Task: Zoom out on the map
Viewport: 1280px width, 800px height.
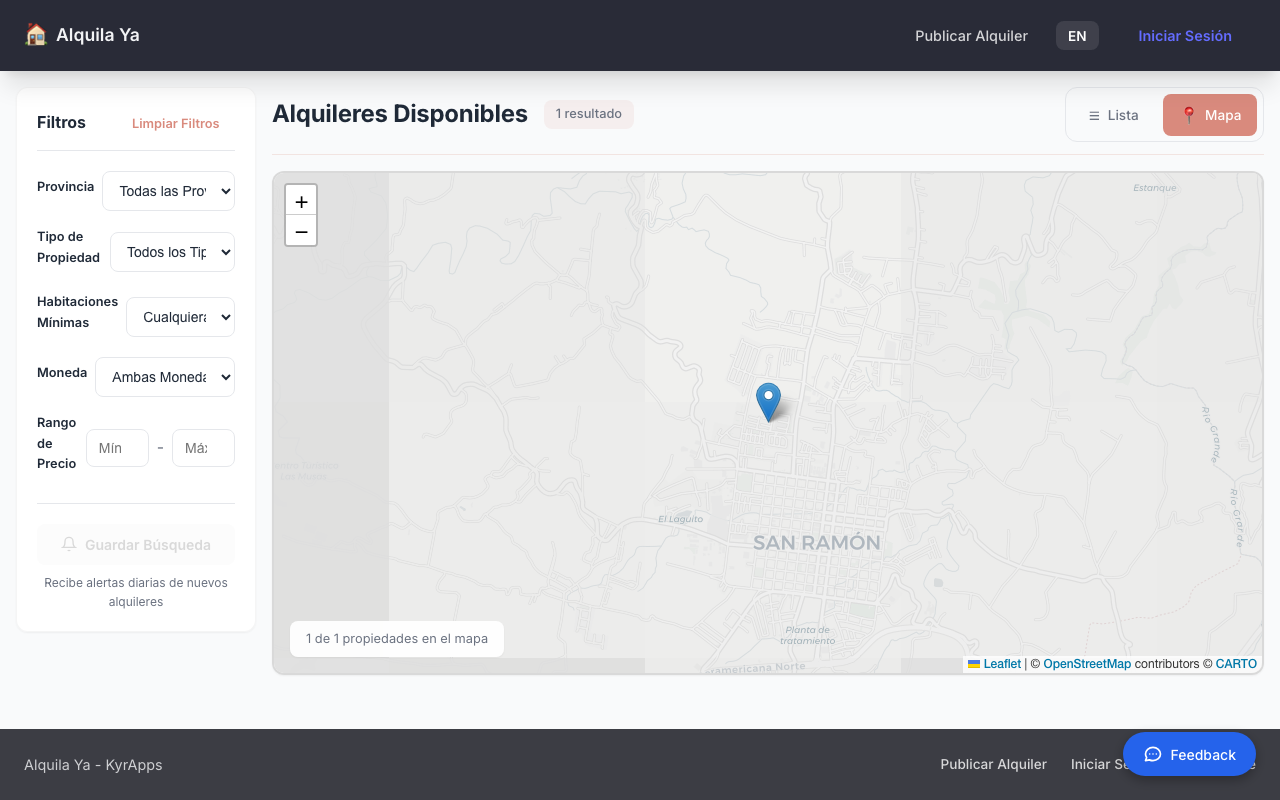Action: (x=301, y=231)
